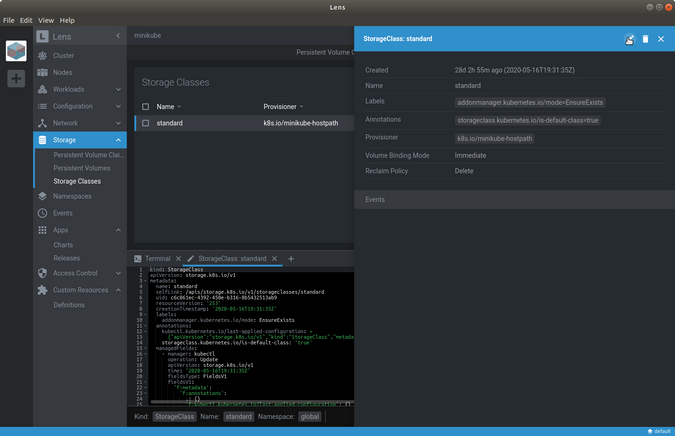Expand the Configuration section

tap(78, 106)
